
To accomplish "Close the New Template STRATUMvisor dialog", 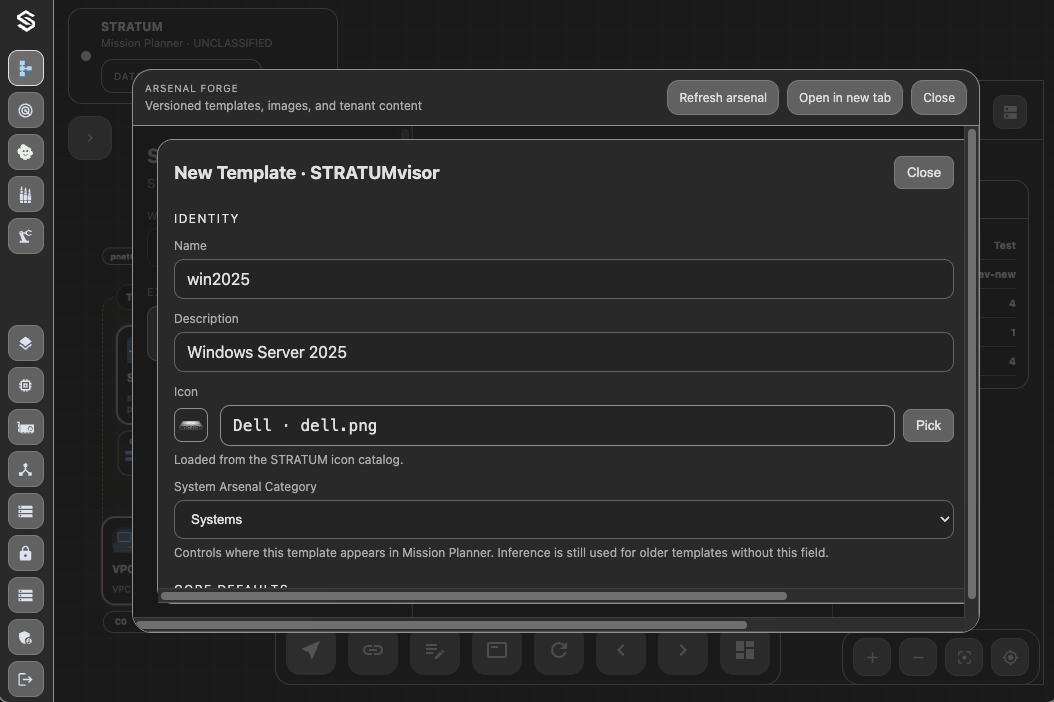I will [x=924, y=173].
